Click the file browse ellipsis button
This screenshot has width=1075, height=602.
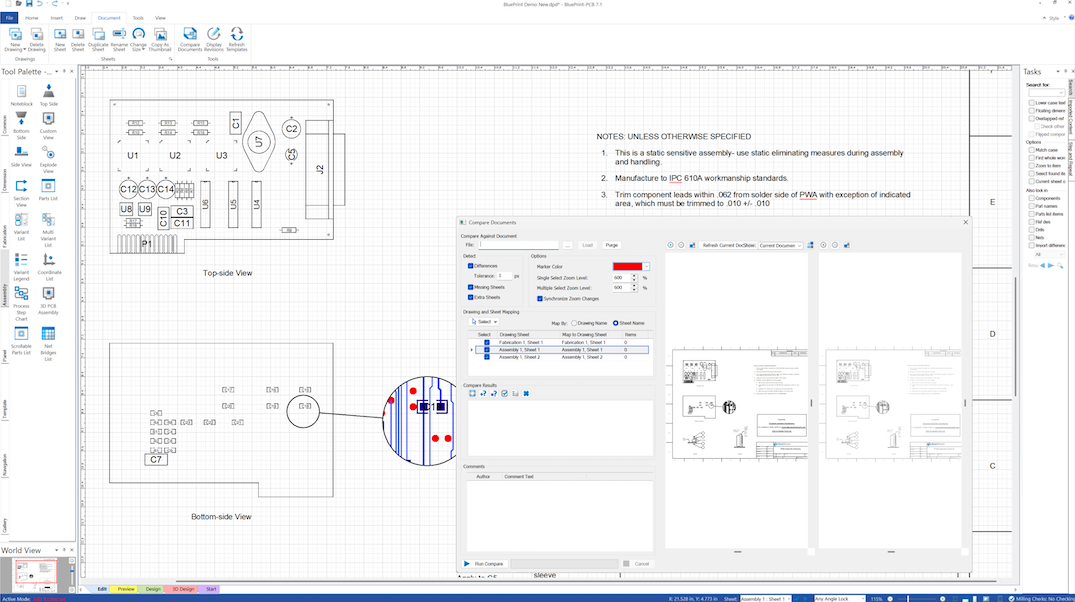(568, 245)
